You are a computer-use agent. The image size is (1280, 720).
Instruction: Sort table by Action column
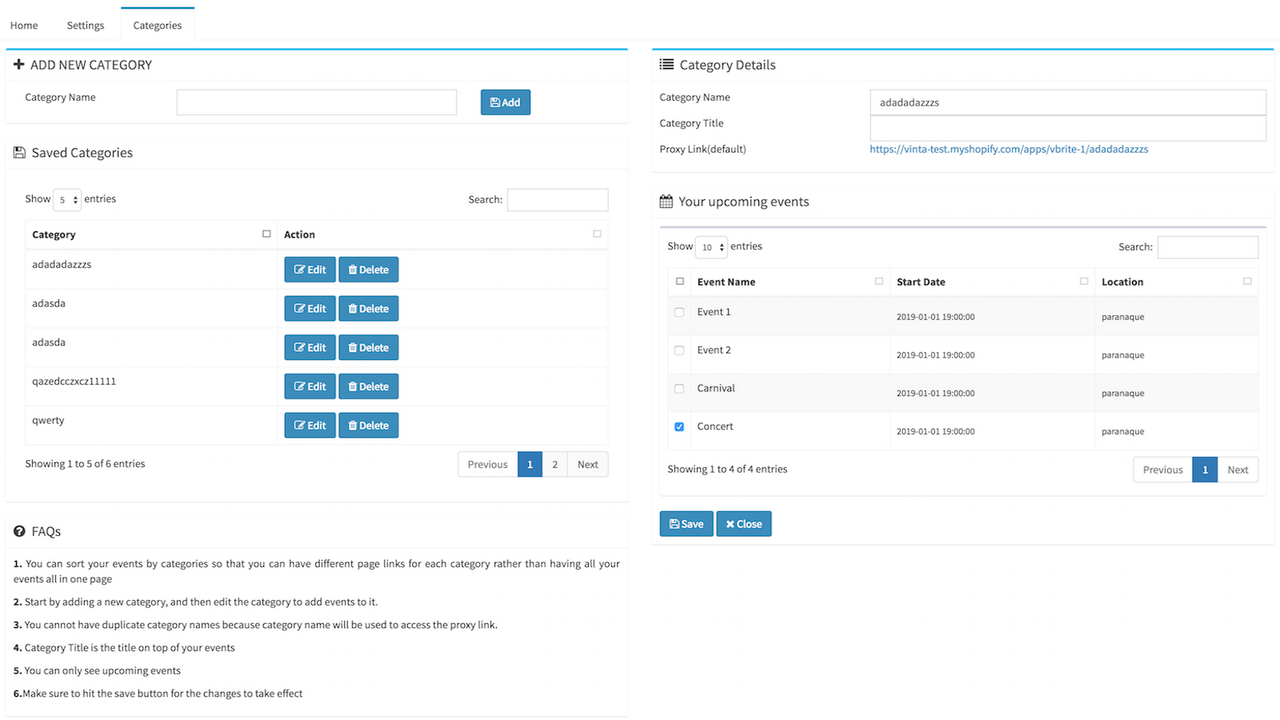[x=443, y=235]
